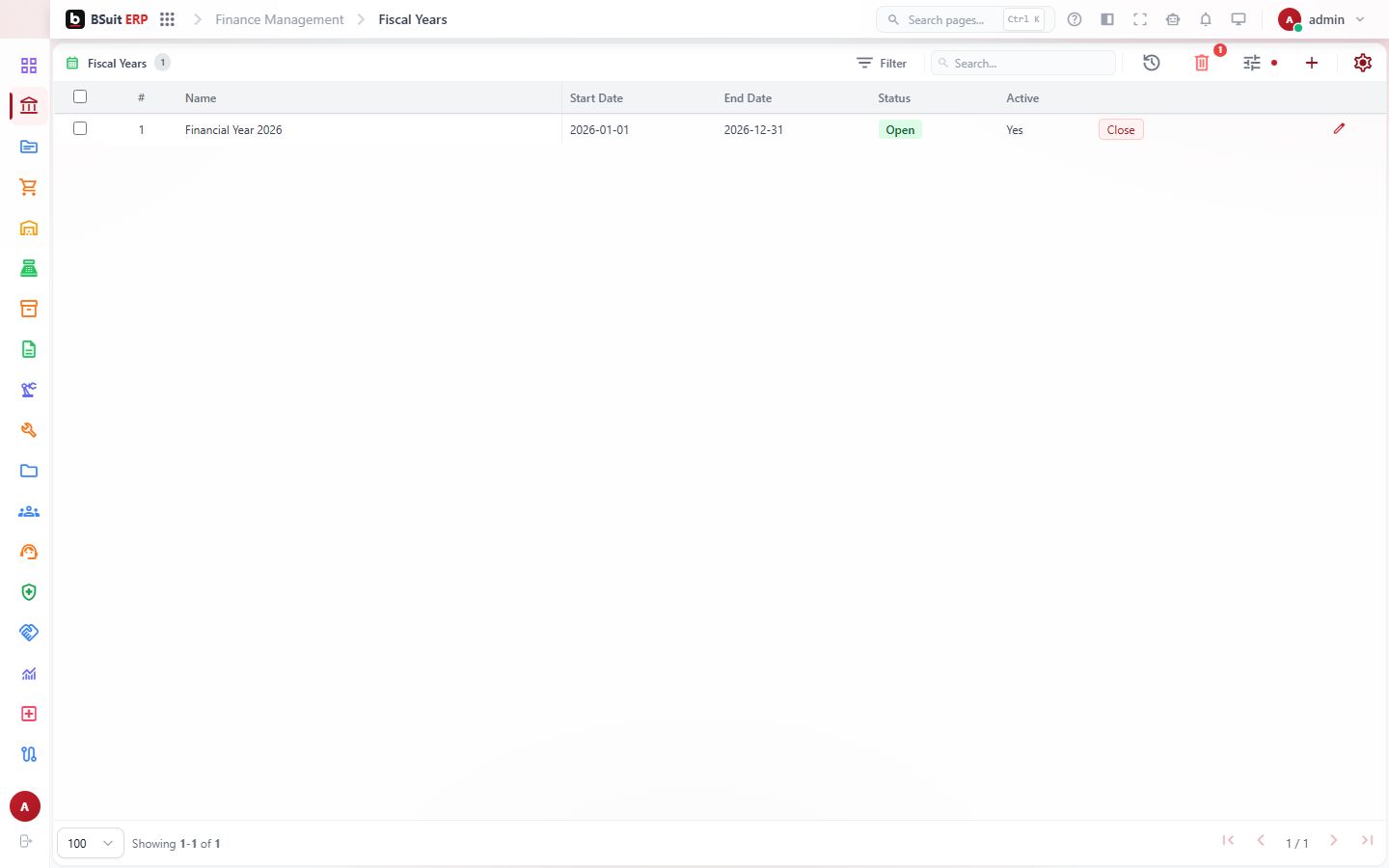Open the green shield plus icon
The image size is (1389, 868).
pos(29,592)
